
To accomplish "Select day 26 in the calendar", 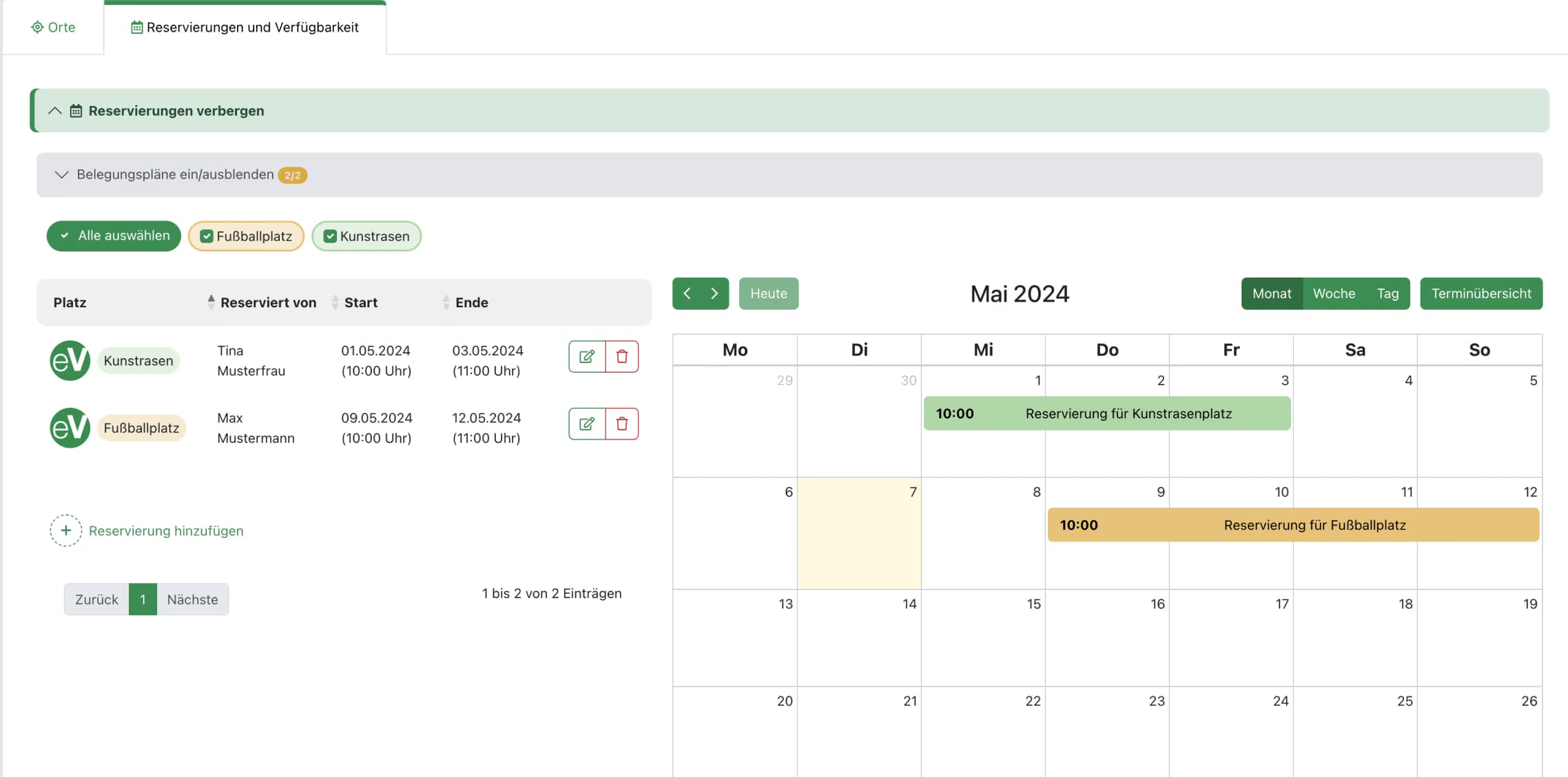I will 1479,732.
